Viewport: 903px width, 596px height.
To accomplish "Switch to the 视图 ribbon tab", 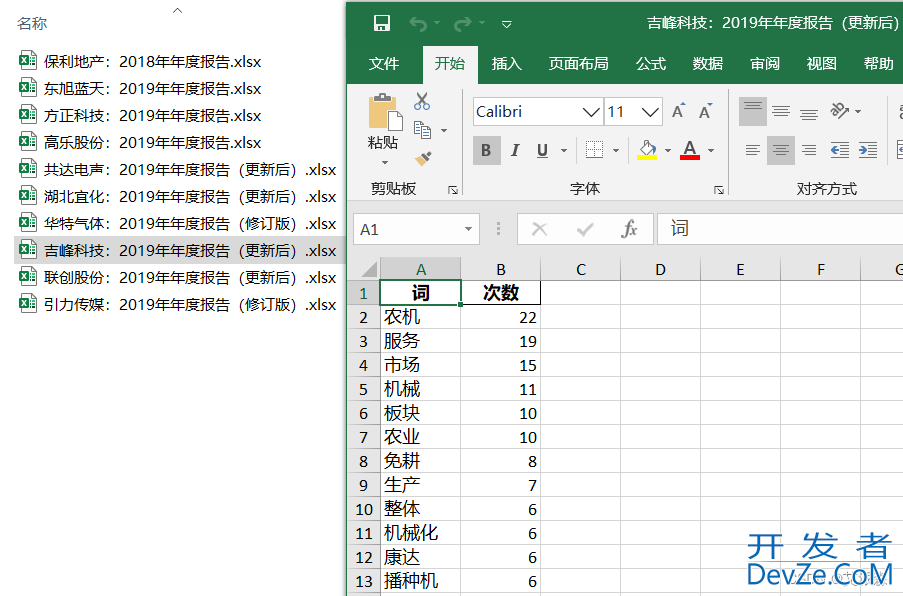I will [x=821, y=63].
